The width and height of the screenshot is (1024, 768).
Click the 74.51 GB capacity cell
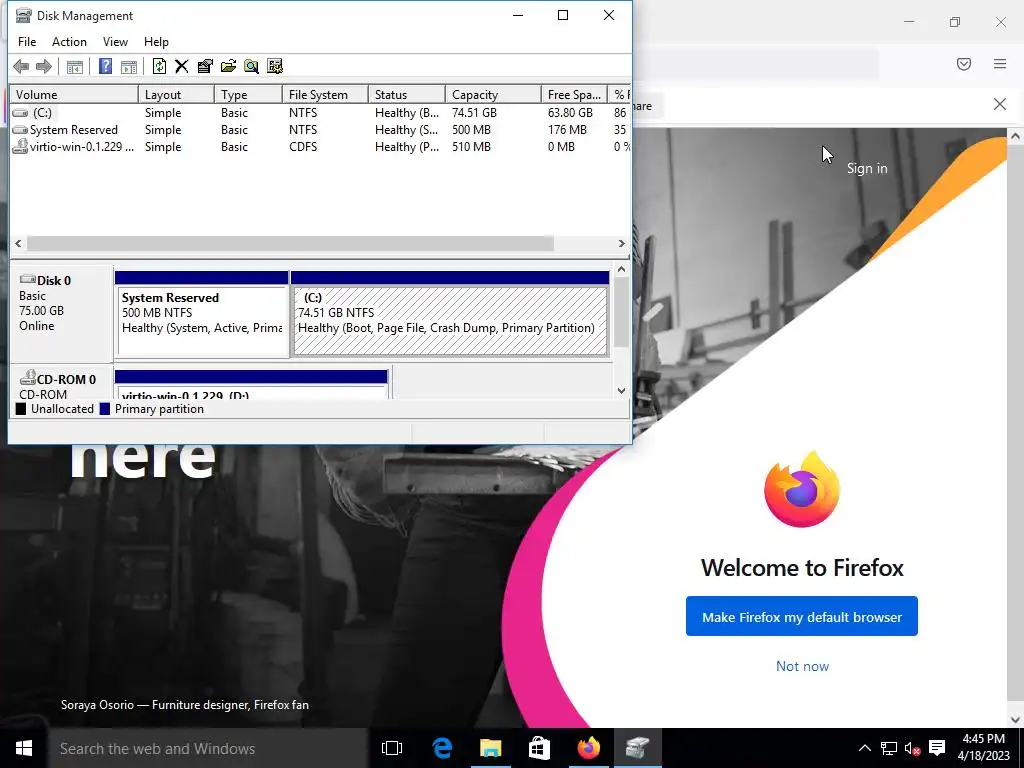(x=475, y=113)
